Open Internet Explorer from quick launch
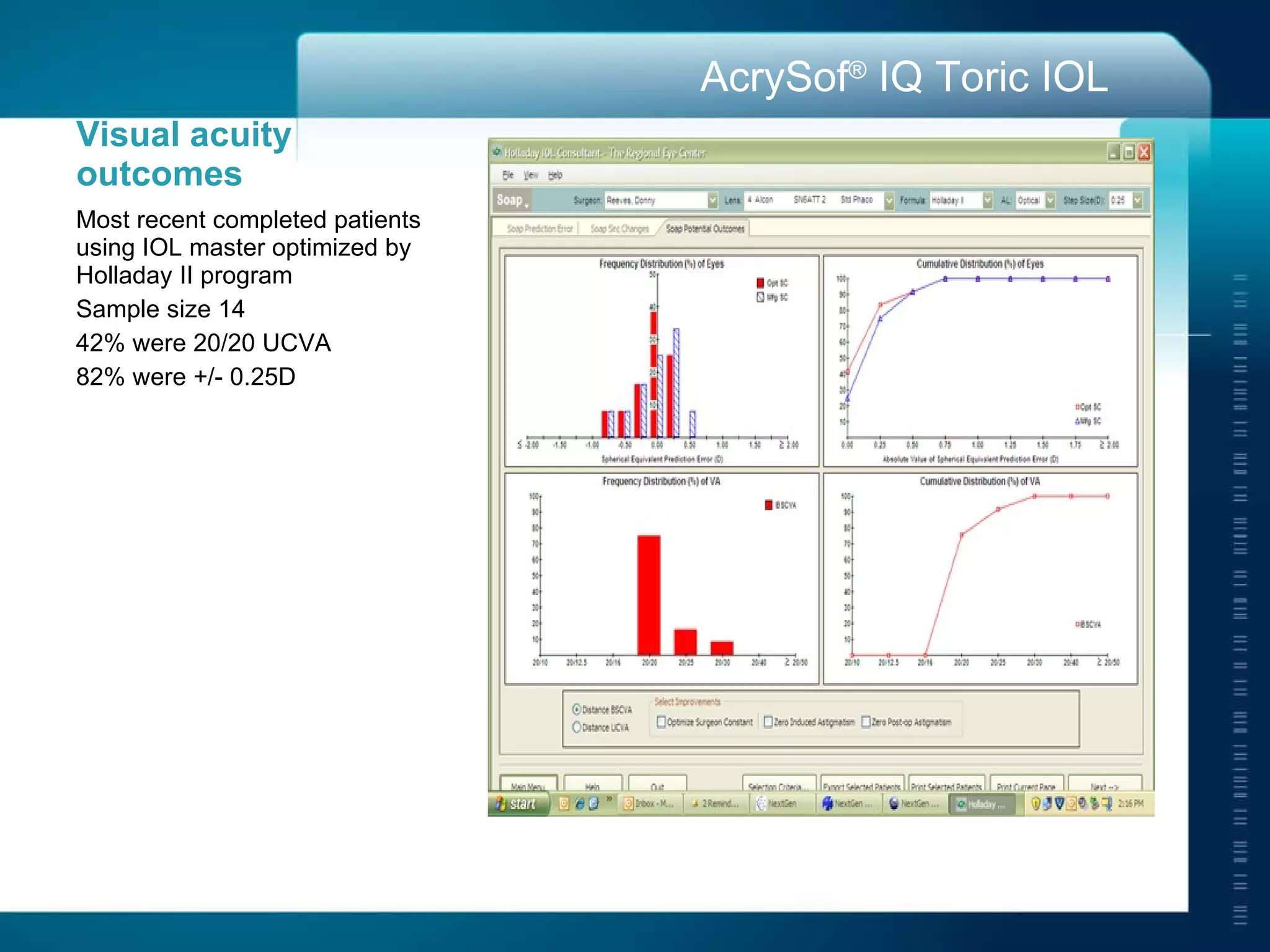 [x=579, y=804]
